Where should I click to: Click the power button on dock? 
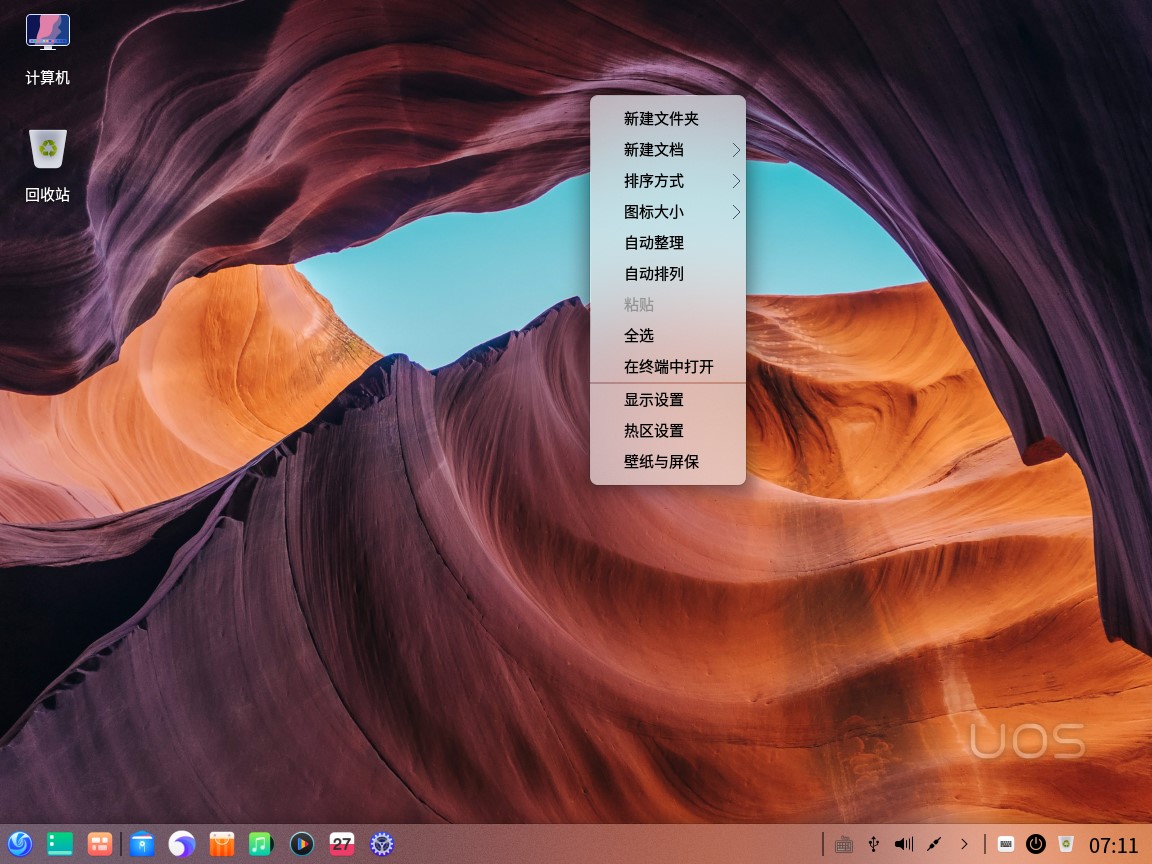click(1036, 844)
